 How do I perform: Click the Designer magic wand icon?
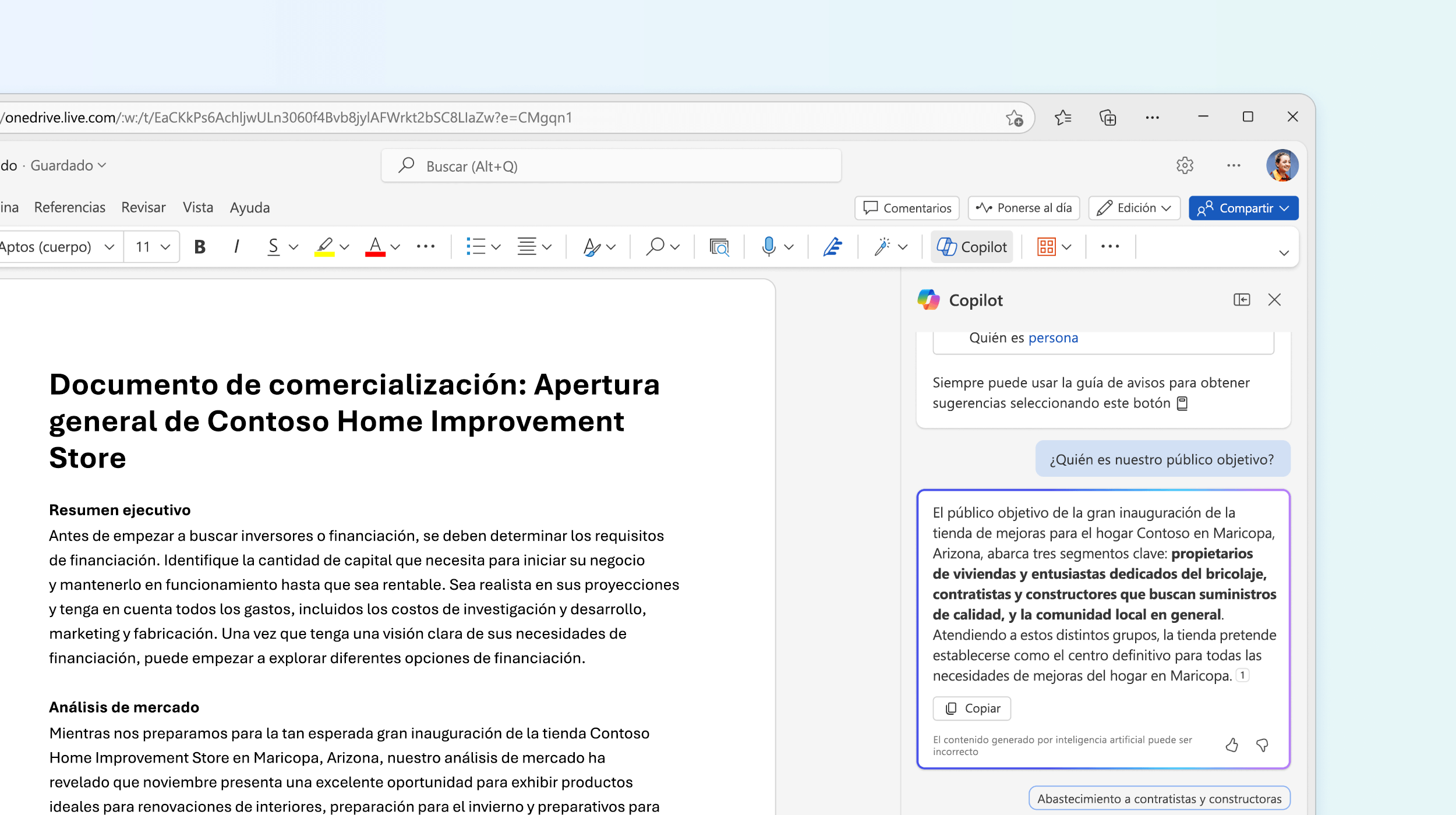(882, 247)
